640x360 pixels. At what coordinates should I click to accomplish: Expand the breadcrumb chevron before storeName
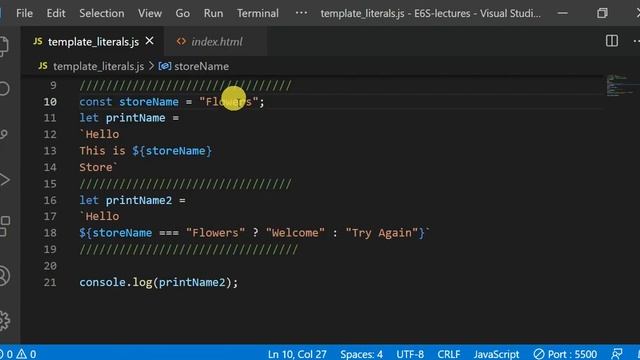pyautogui.click(x=151, y=66)
